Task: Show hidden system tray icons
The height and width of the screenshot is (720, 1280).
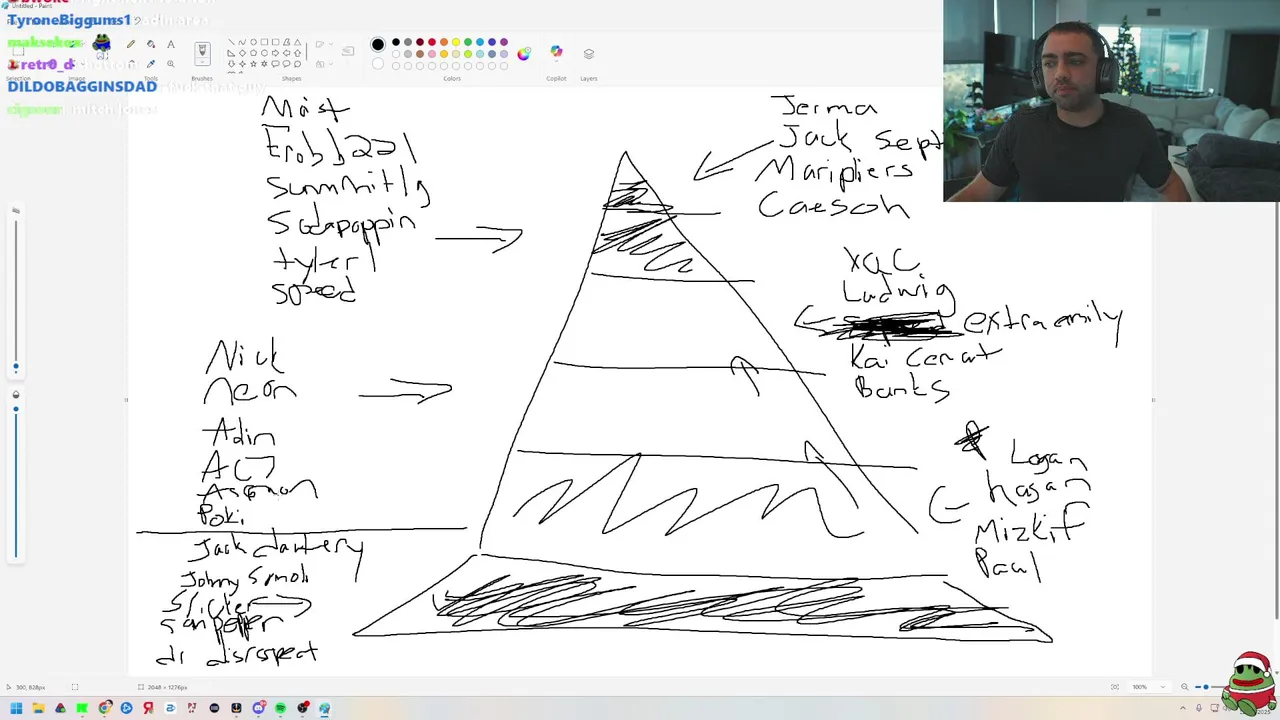Action: pyautogui.click(x=1183, y=708)
